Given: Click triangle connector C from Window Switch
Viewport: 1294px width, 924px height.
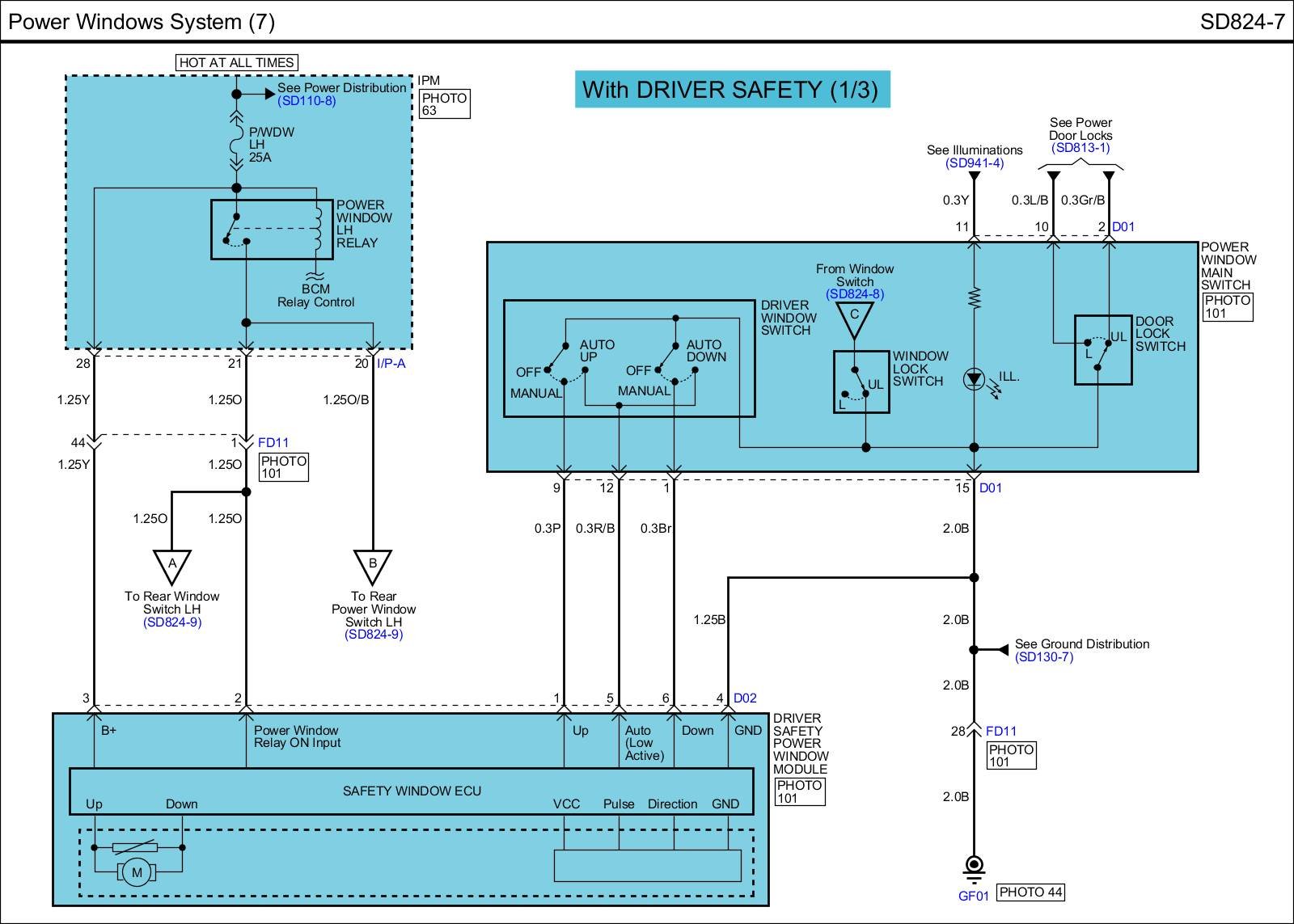Looking at the screenshot, I should click(854, 320).
